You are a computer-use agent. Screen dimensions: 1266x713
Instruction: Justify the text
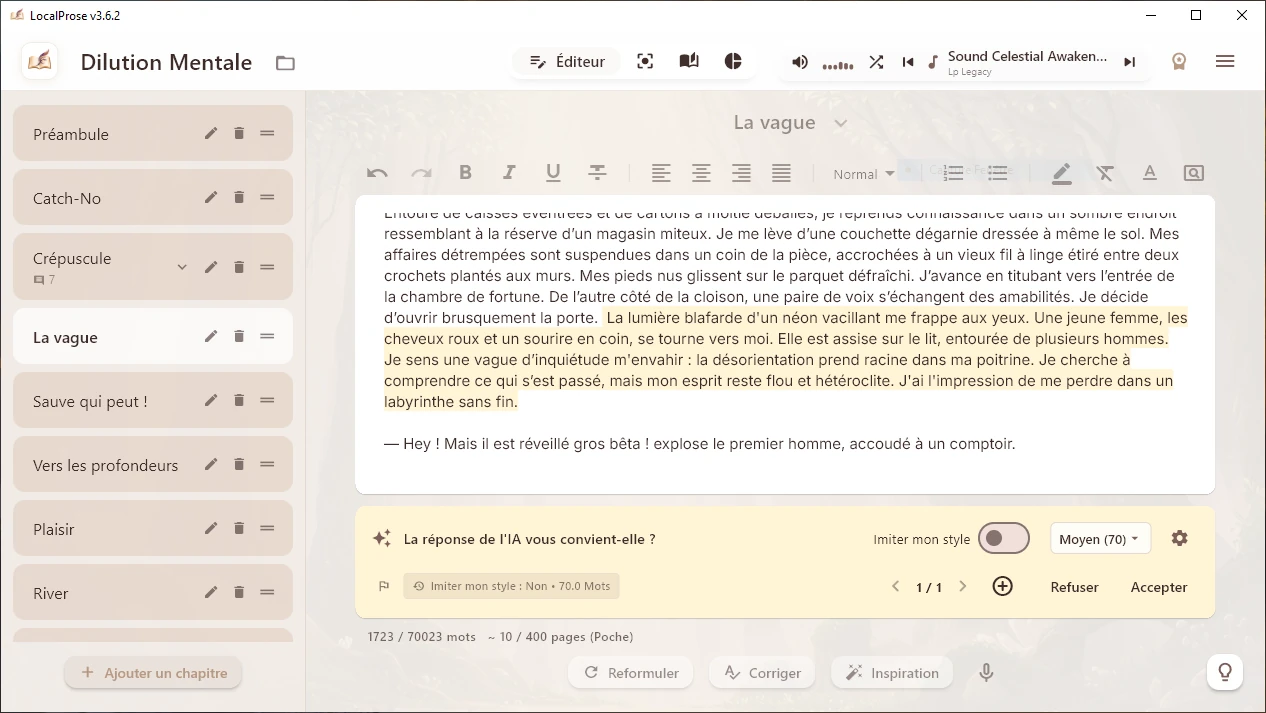781,173
